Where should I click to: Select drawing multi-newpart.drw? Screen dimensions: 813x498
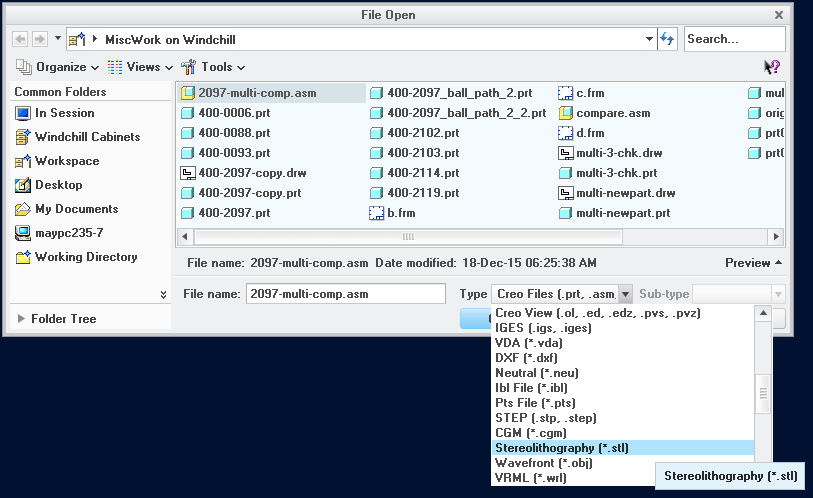pyautogui.click(x=617, y=193)
